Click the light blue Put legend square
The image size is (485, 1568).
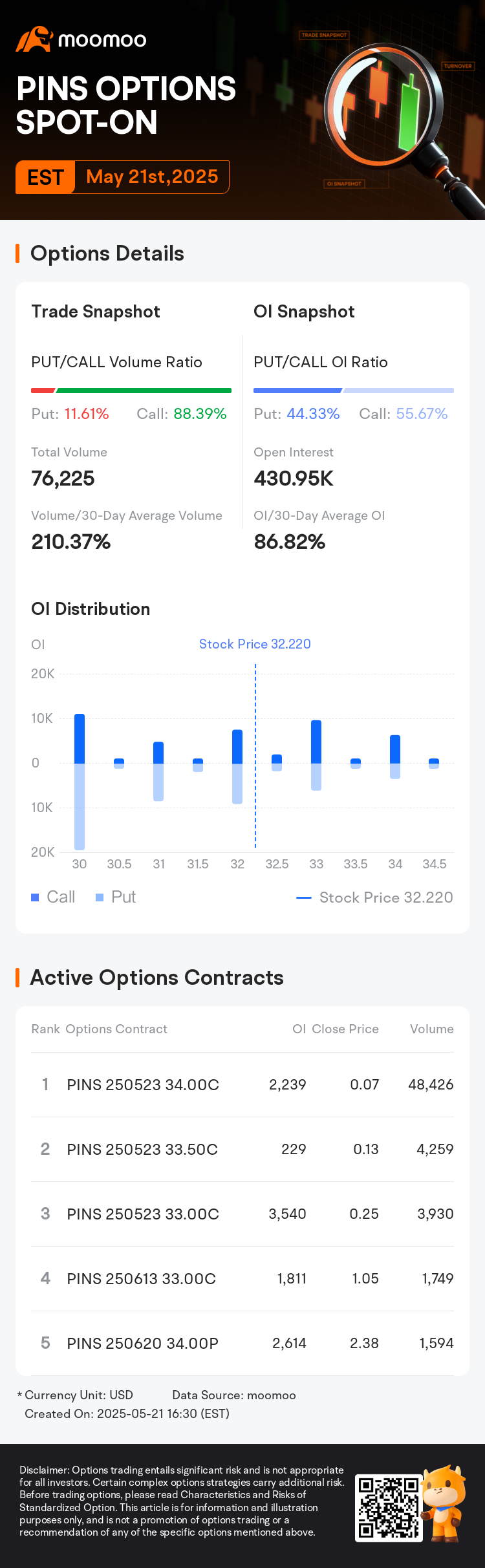100,897
